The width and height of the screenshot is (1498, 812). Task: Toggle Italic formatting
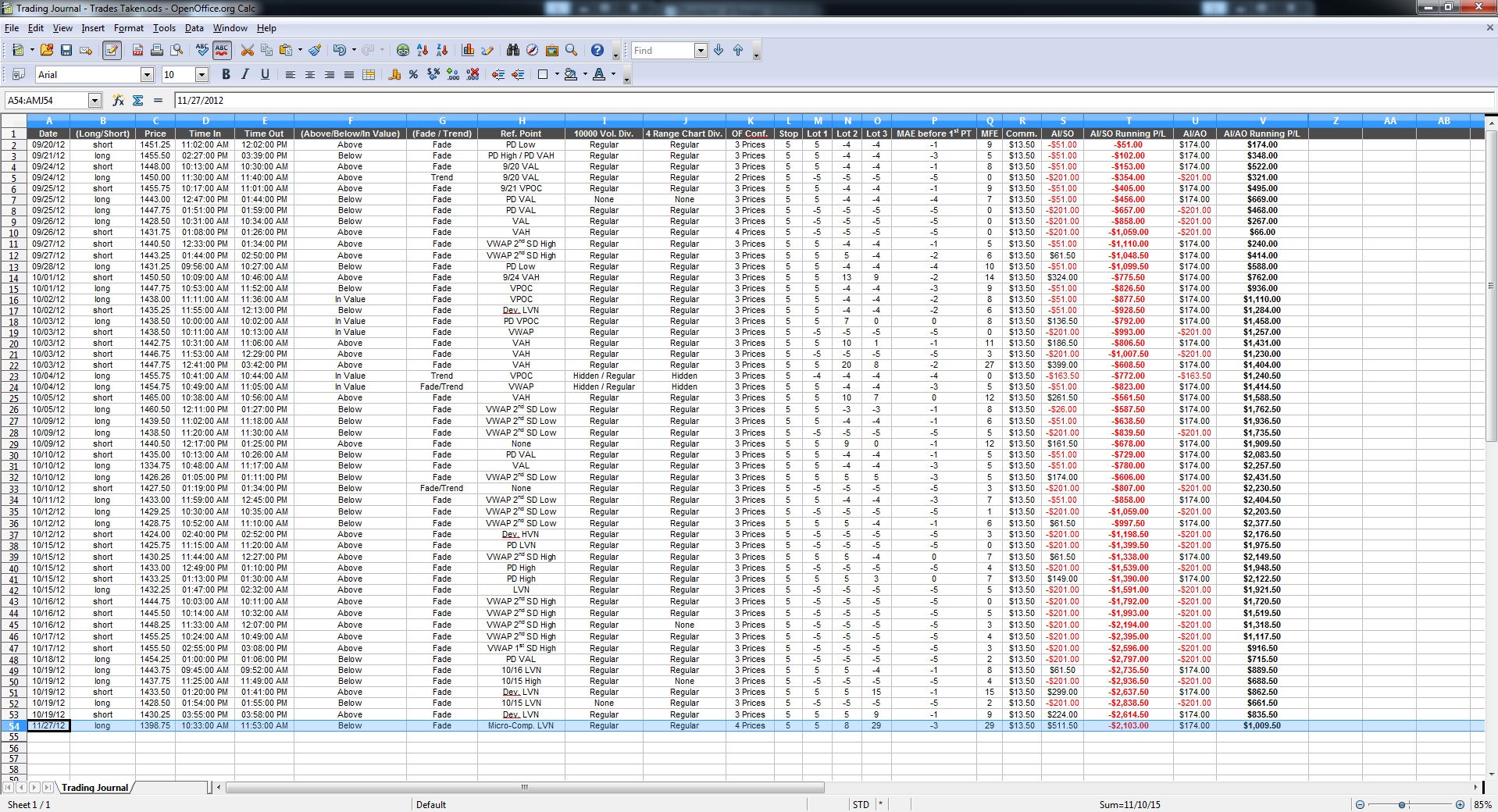point(245,74)
